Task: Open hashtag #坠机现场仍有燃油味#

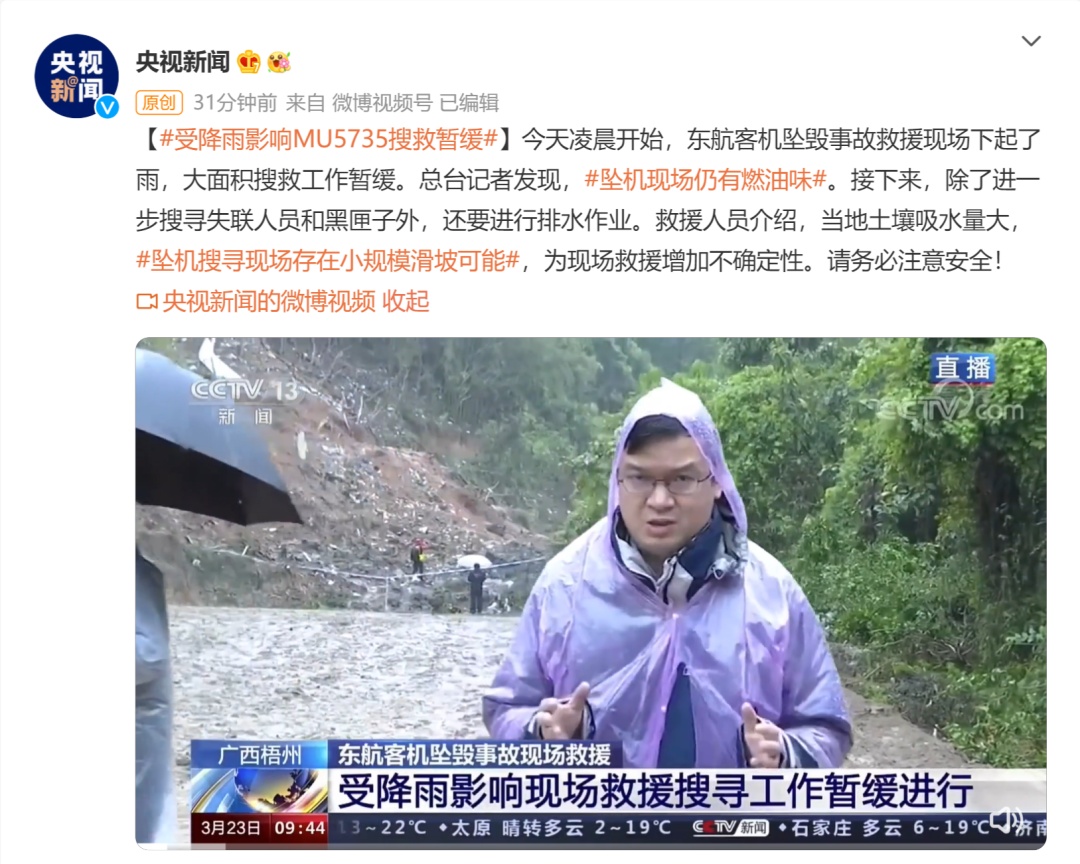Action: (705, 180)
